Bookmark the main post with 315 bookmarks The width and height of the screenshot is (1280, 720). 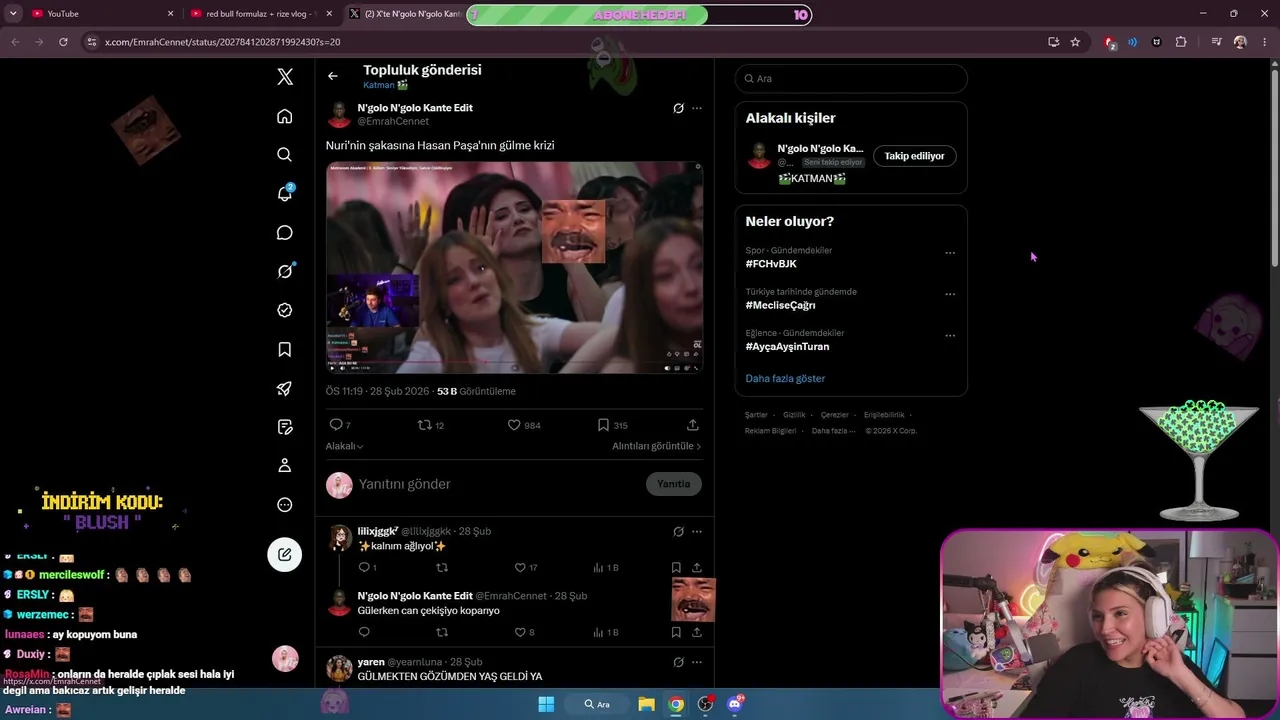click(604, 425)
